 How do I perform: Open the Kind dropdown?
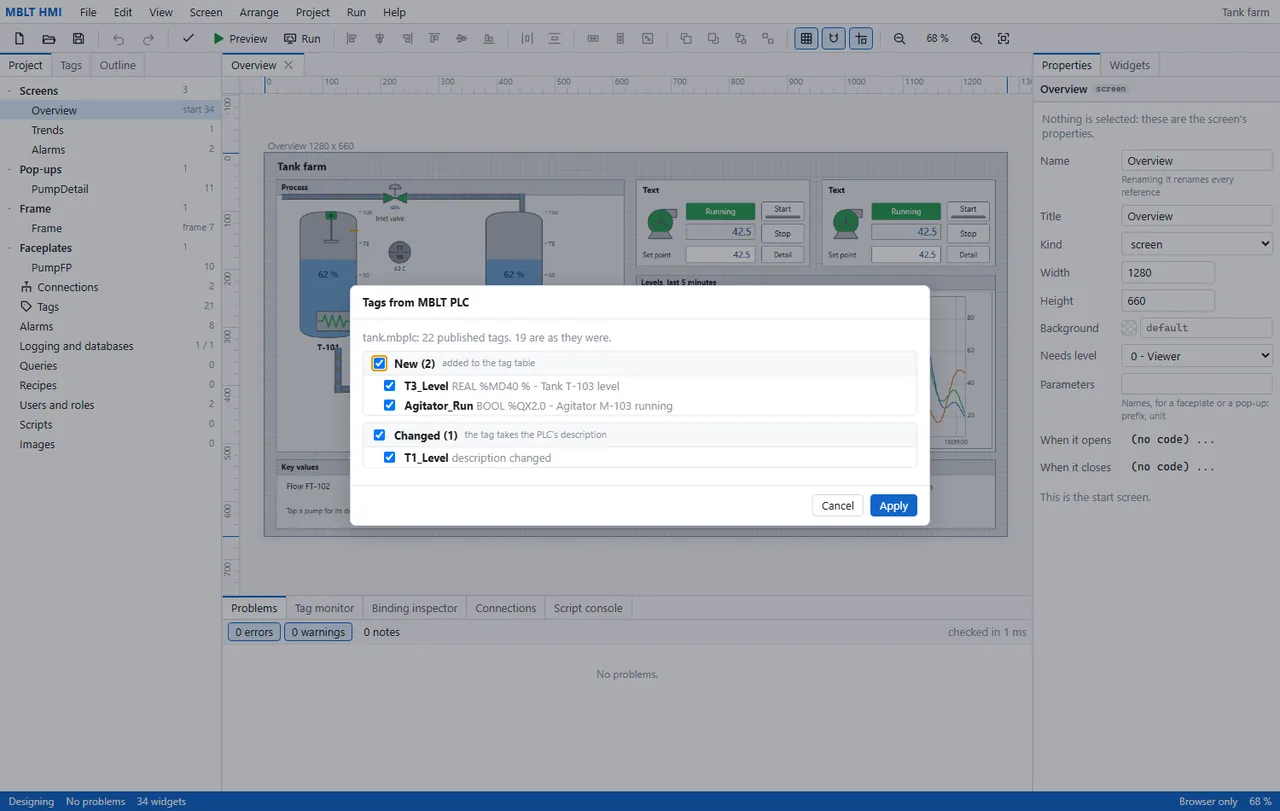[1197, 244]
